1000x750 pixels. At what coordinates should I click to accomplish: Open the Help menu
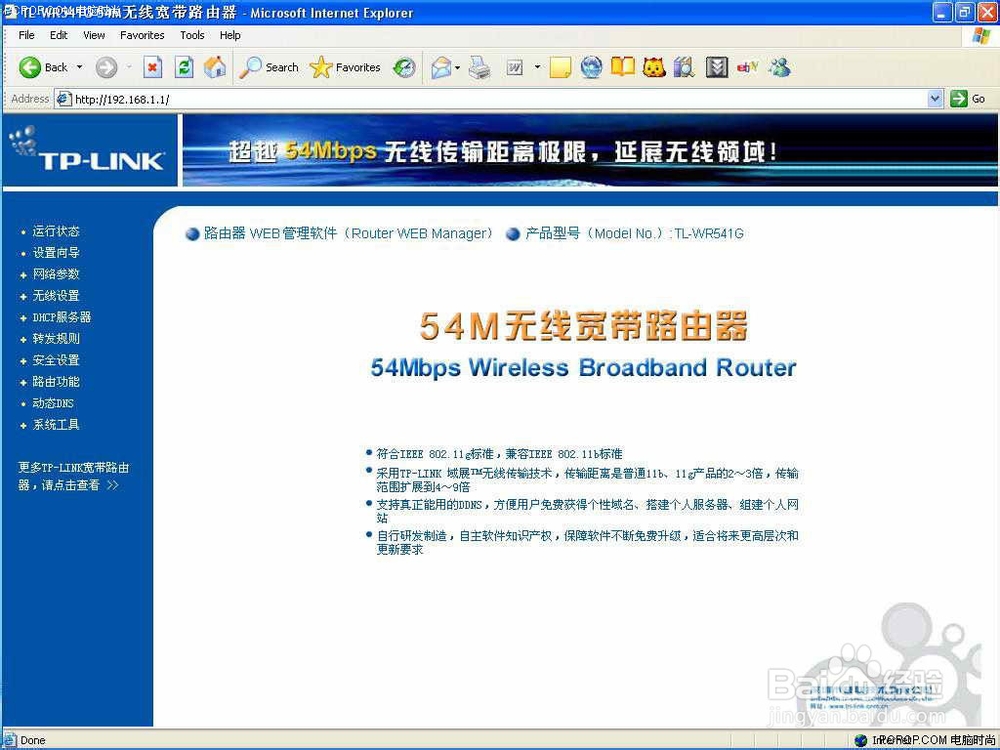coord(230,35)
